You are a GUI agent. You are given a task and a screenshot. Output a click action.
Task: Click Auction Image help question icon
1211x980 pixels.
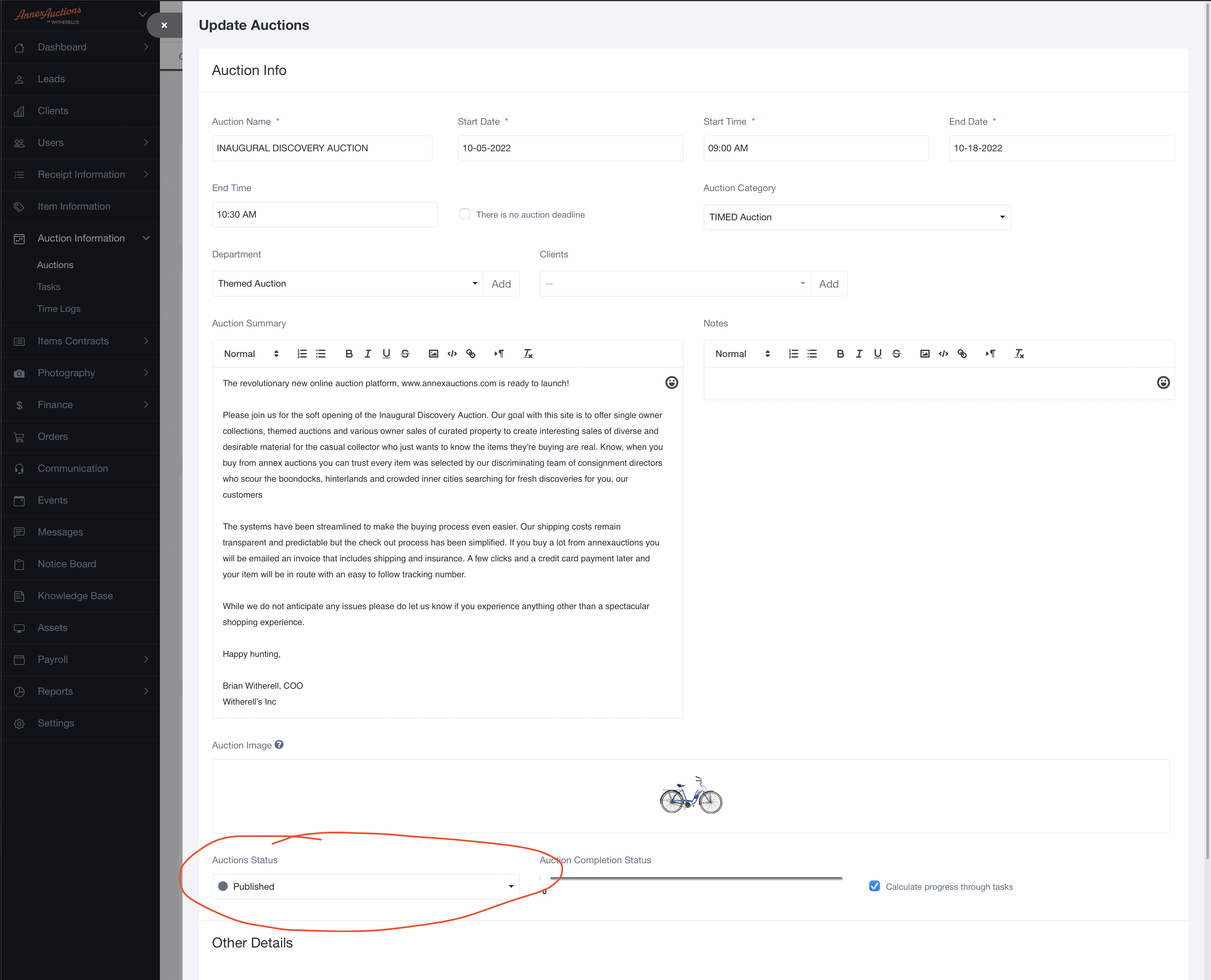[x=279, y=744]
